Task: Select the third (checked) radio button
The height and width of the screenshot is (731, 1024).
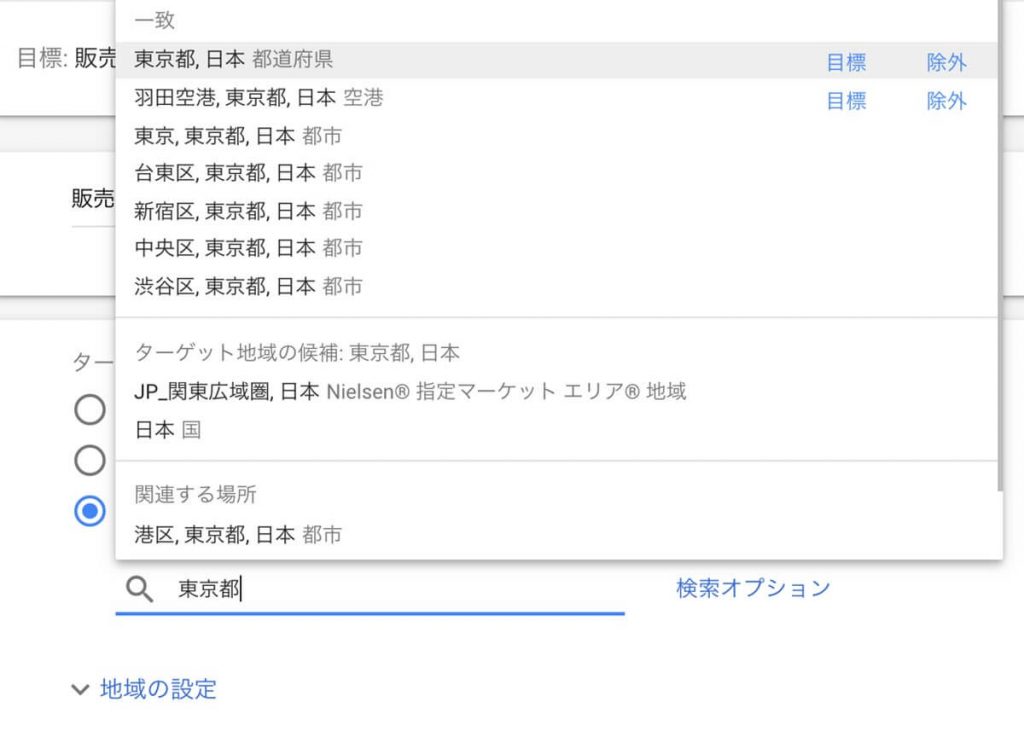Action: click(x=90, y=511)
